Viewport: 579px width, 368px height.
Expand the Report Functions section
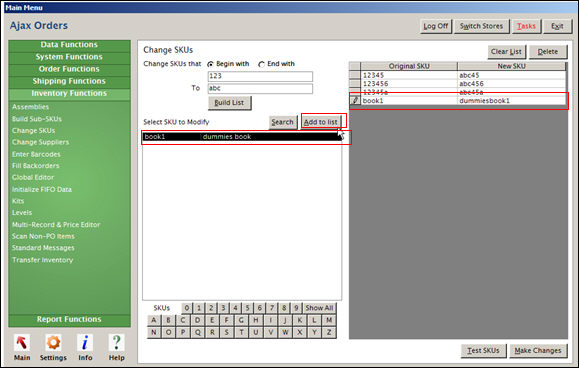coord(69,319)
